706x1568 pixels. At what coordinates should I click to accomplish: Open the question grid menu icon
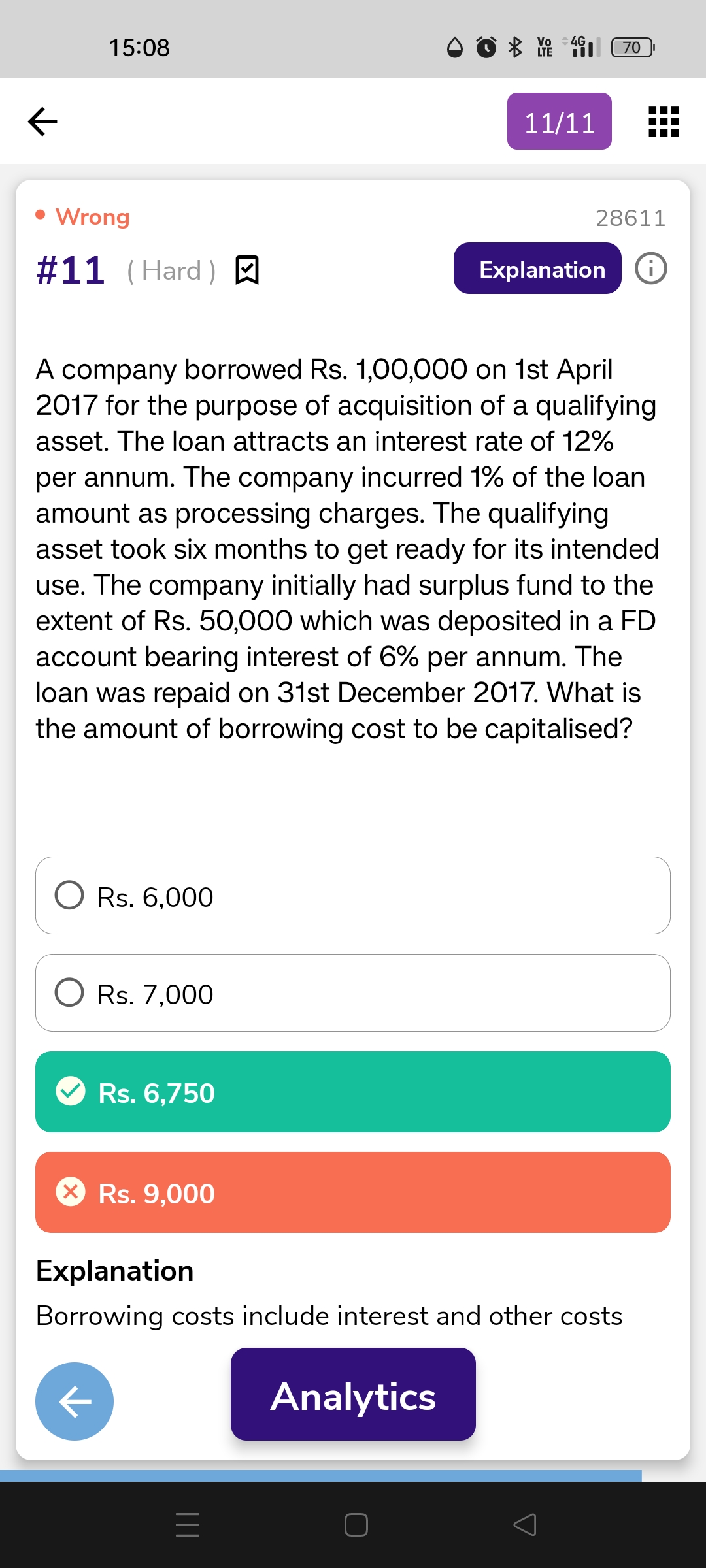[663, 122]
